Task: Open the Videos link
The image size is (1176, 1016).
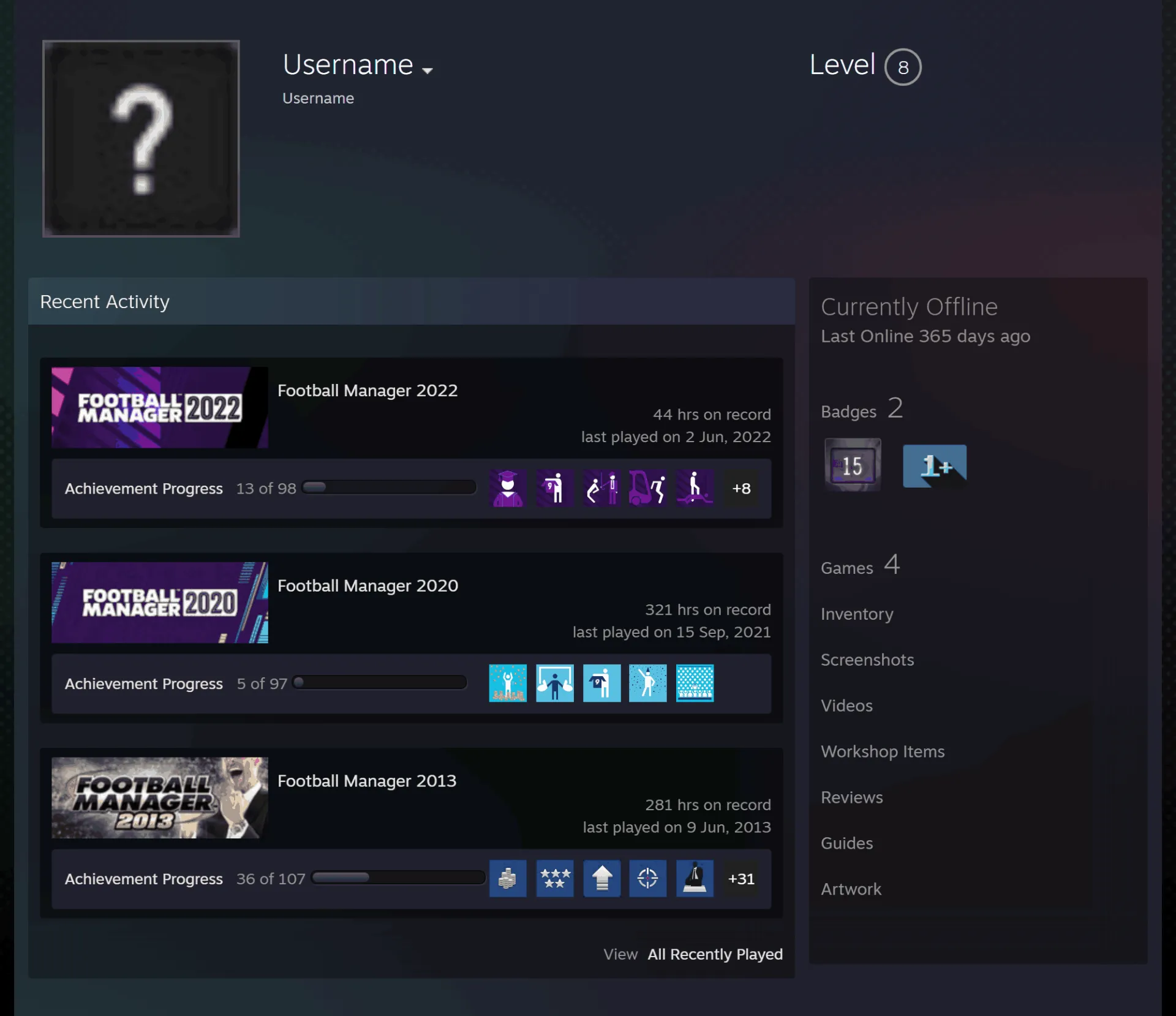Action: (846, 706)
